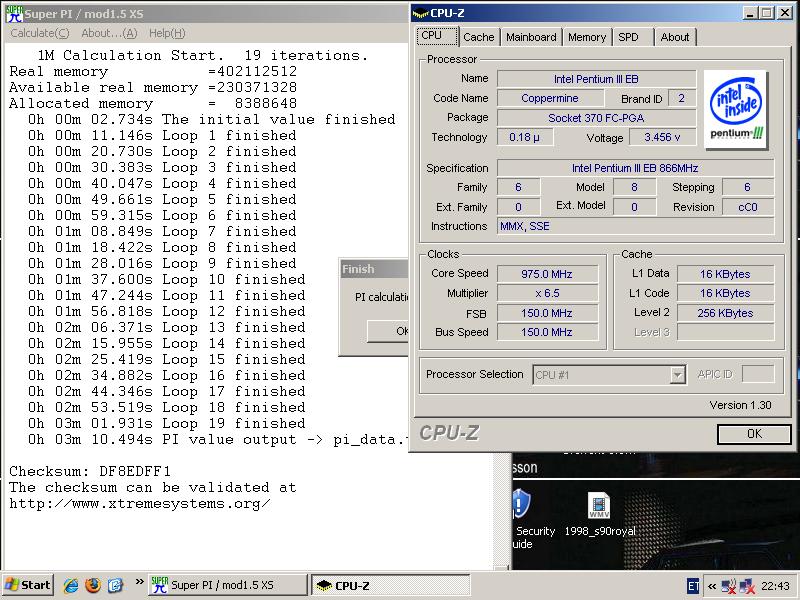Click the Core Speed 975.0 MHz value
The width and height of the screenshot is (800, 600).
pyautogui.click(x=547, y=274)
